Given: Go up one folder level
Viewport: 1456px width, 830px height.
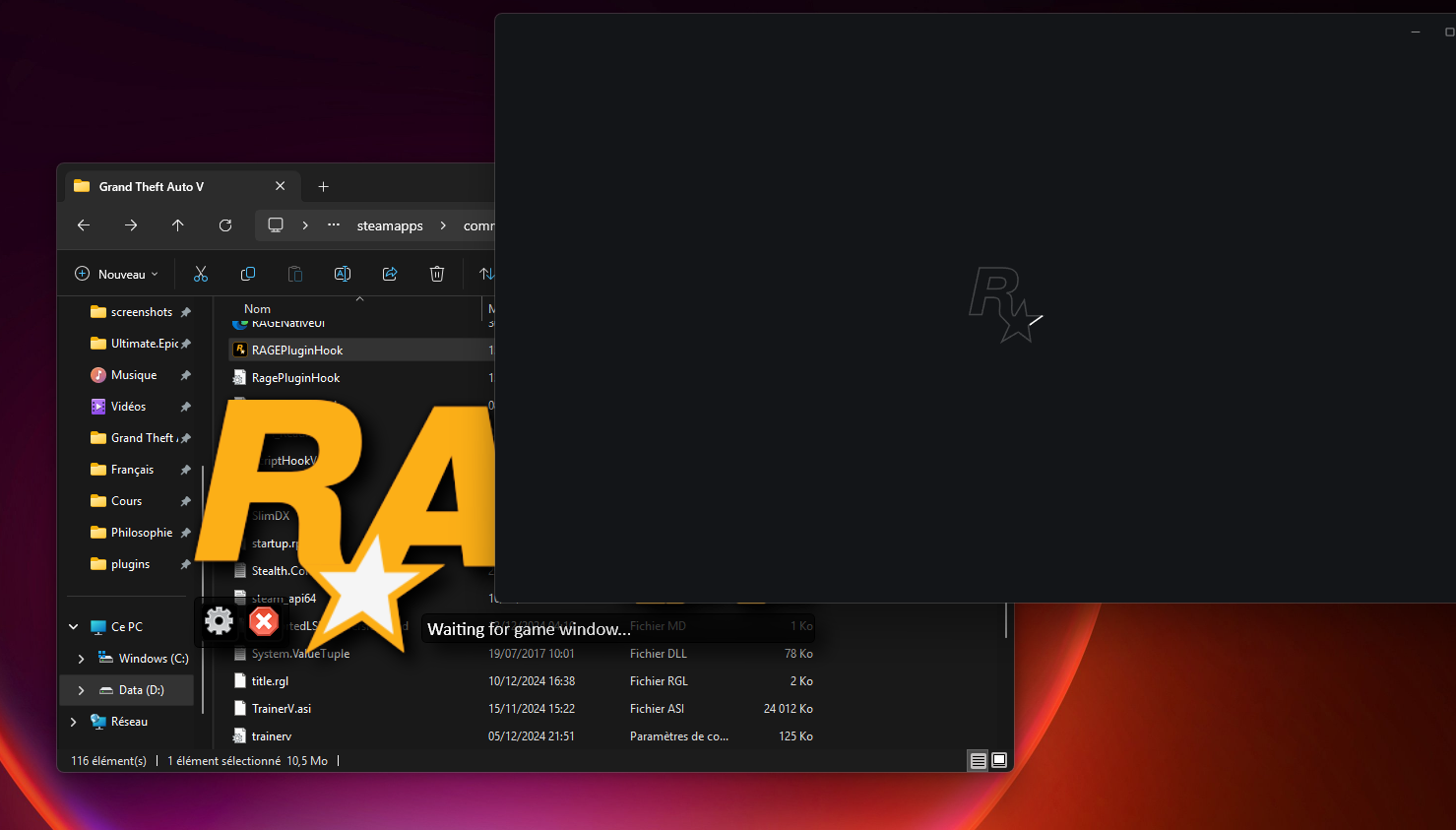Looking at the screenshot, I should coord(178,225).
